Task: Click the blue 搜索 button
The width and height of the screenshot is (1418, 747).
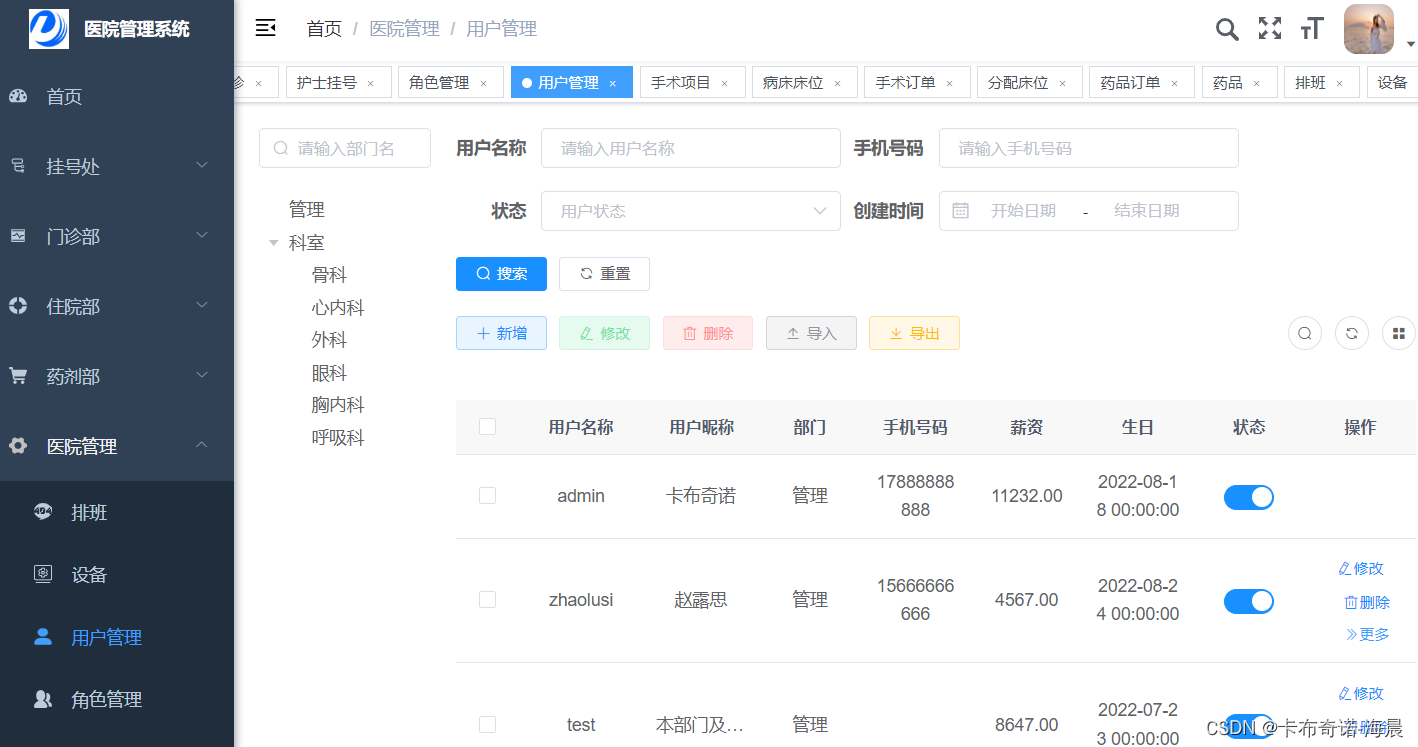Action: click(501, 274)
